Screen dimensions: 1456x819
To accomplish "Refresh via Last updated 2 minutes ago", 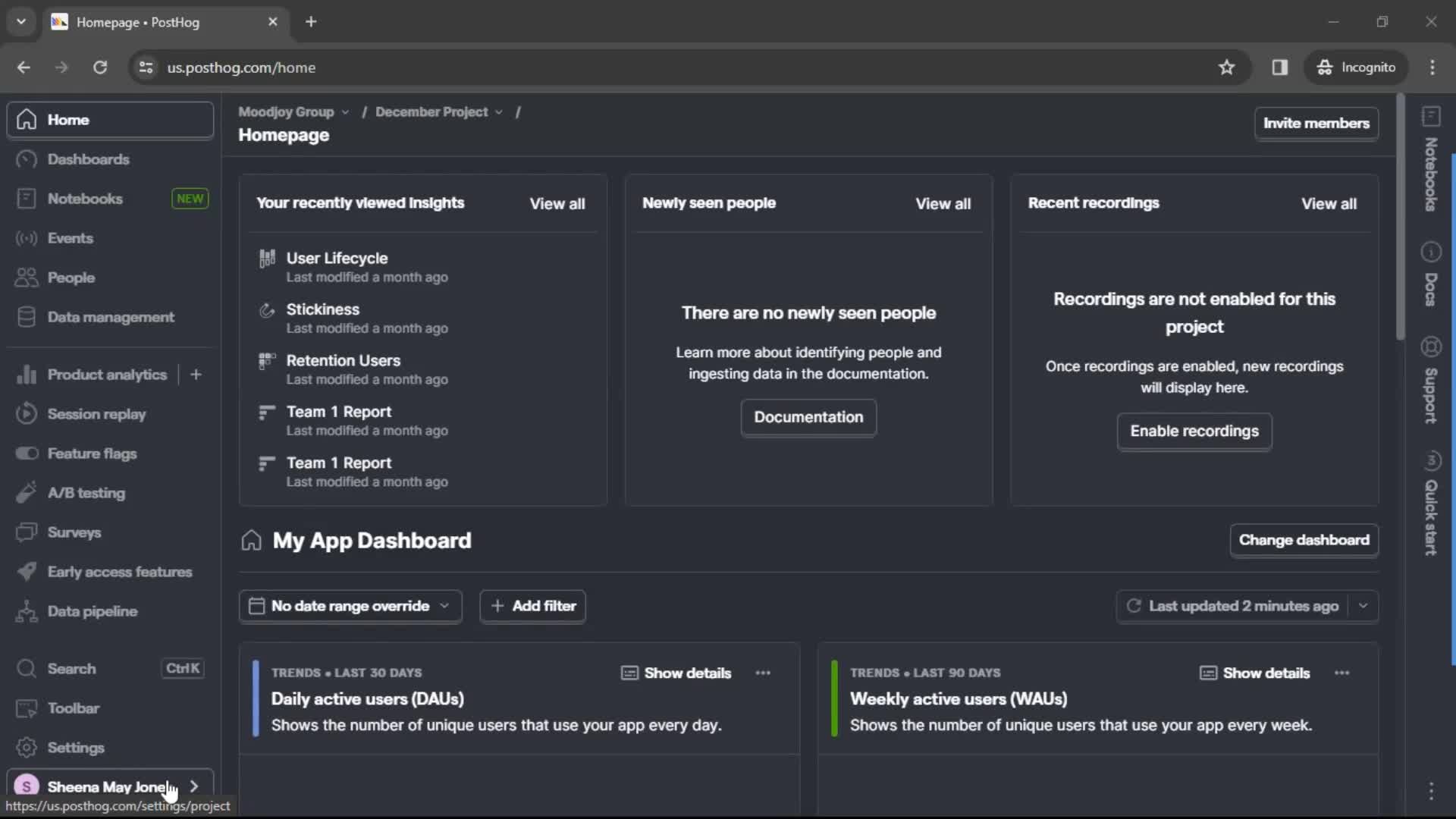I will coord(1232,606).
